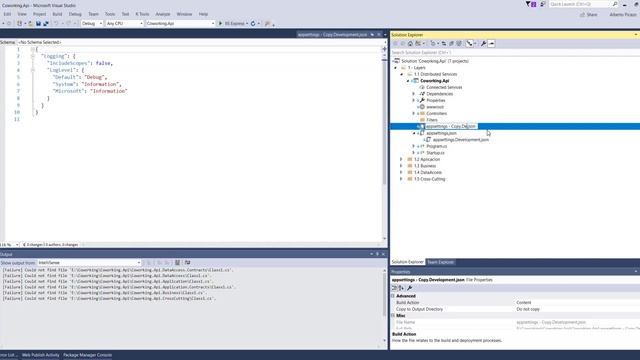Select the wwwroot folder in Solution Explorer

click(x=435, y=107)
